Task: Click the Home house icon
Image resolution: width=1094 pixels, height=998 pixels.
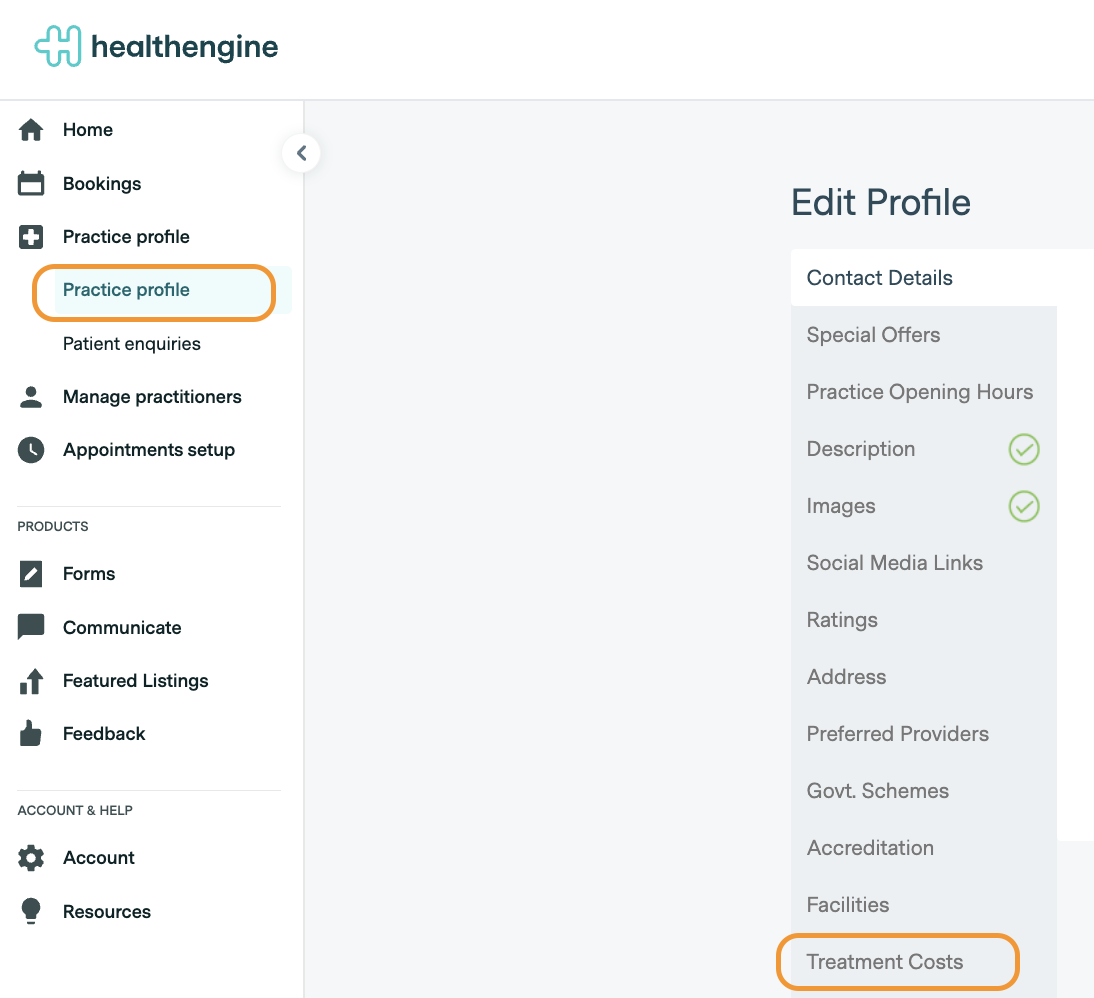Action: tap(31, 130)
